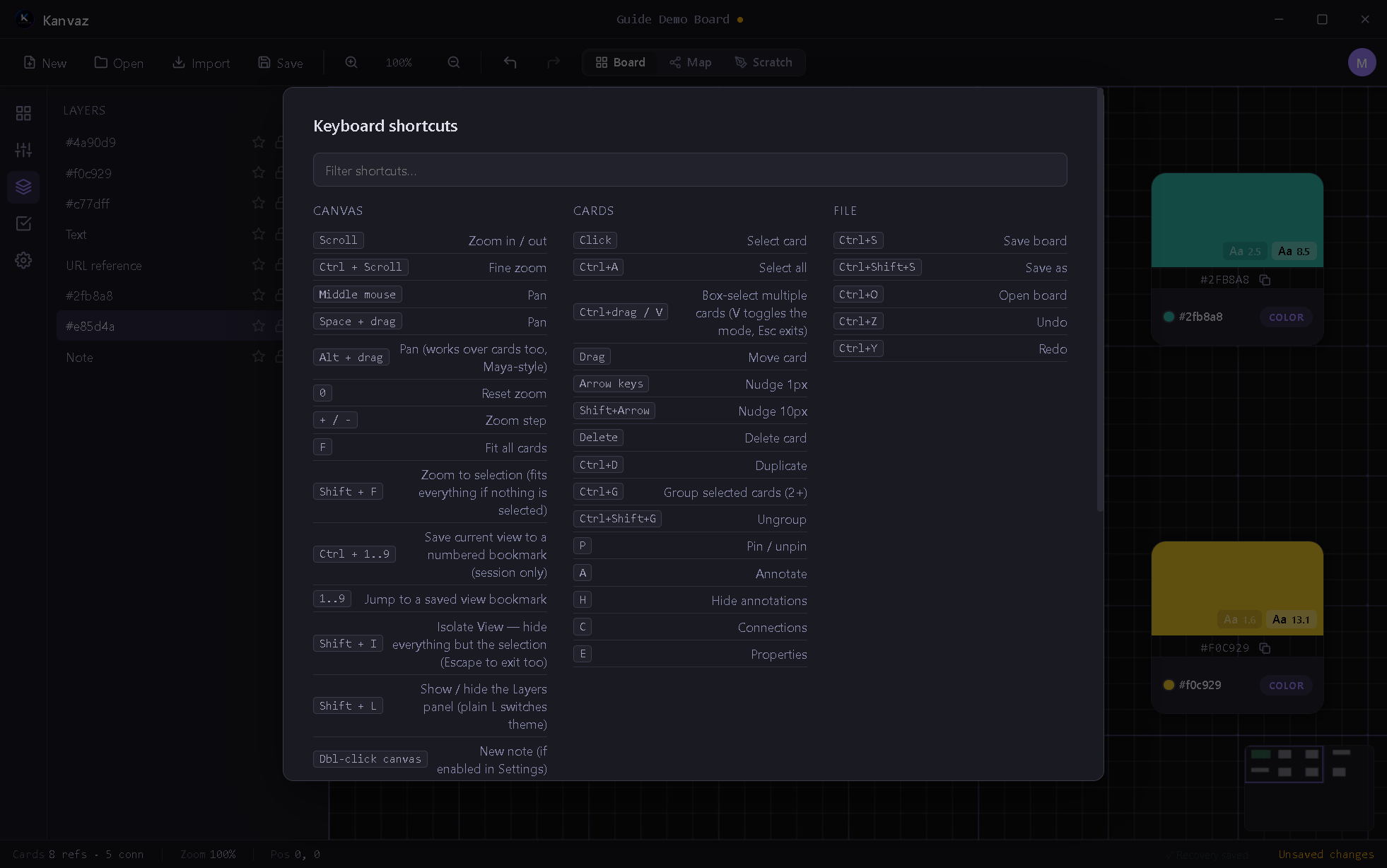Image resolution: width=1387 pixels, height=868 pixels.
Task: Star the URL reference layer
Action: tap(259, 265)
